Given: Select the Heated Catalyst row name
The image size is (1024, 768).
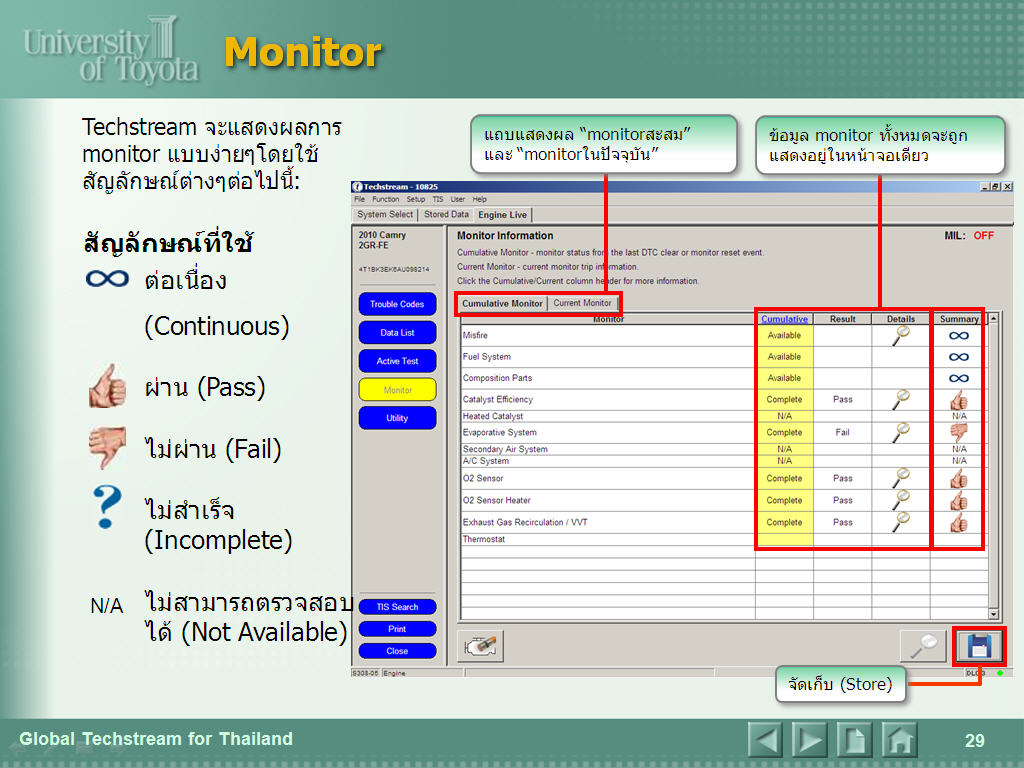Looking at the screenshot, I should pyautogui.click(x=492, y=416).
